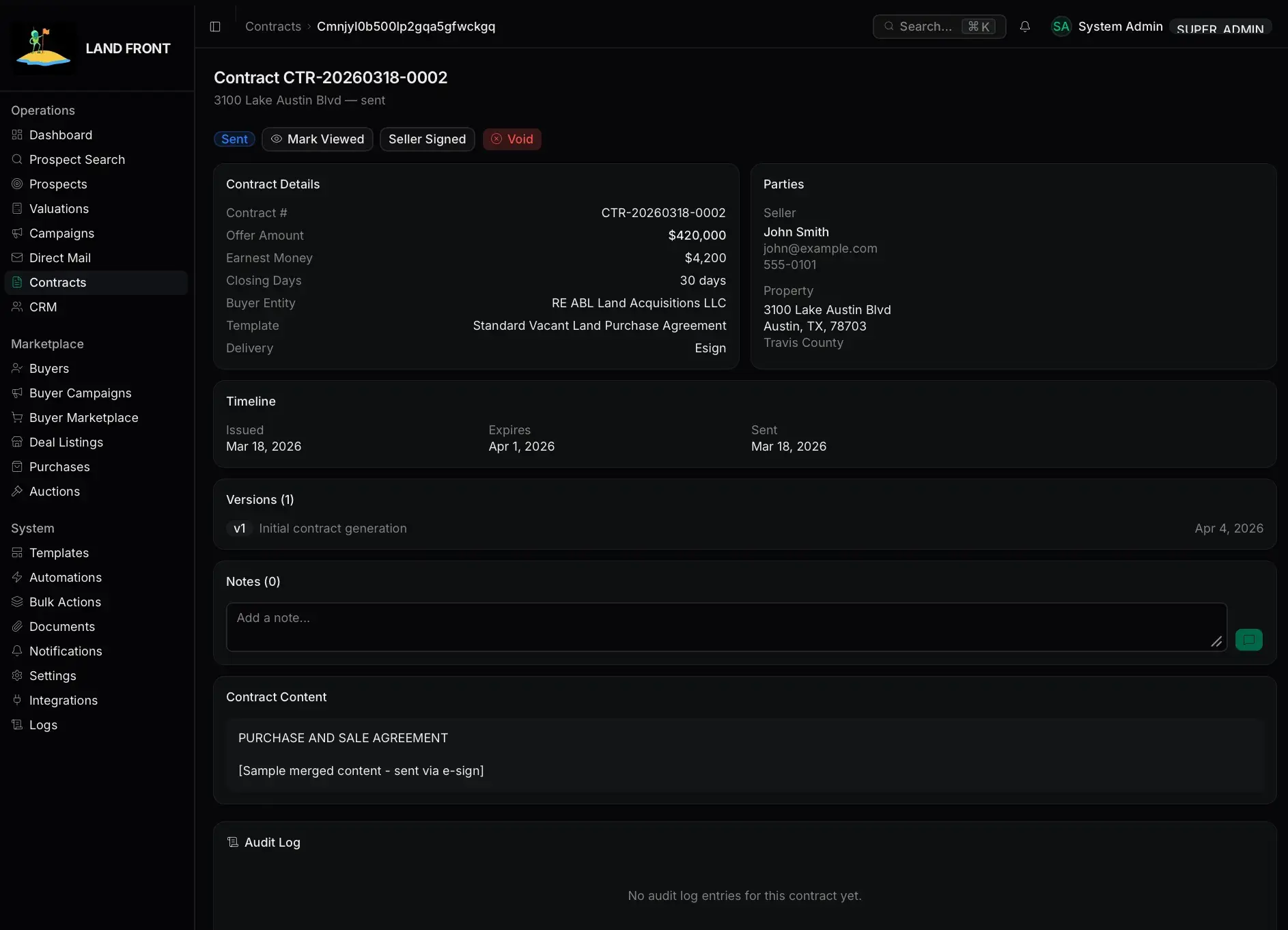Click the Buyer Campaigns megaphone icon
Image resolution: width=1288 pixels, height=930 pixels.
click(17, 393)
